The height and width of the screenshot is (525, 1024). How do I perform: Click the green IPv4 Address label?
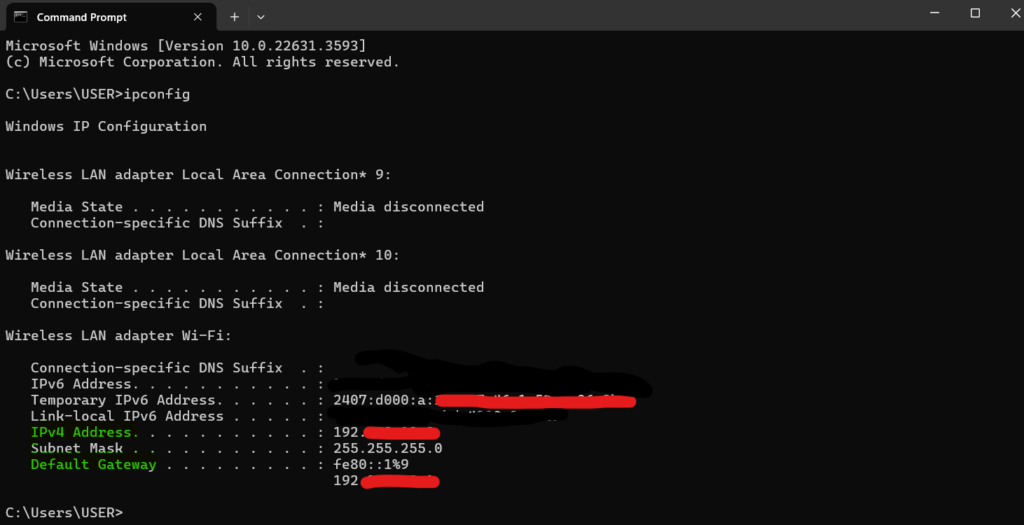(x=81, y=432)
